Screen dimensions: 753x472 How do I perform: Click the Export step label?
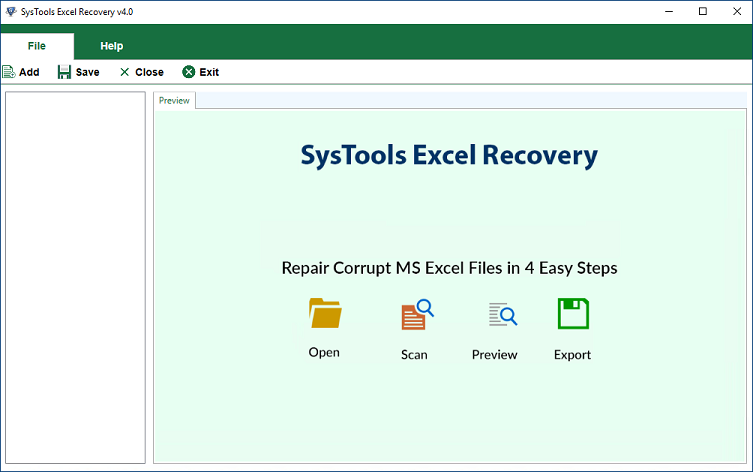click(x=572, y=355)
